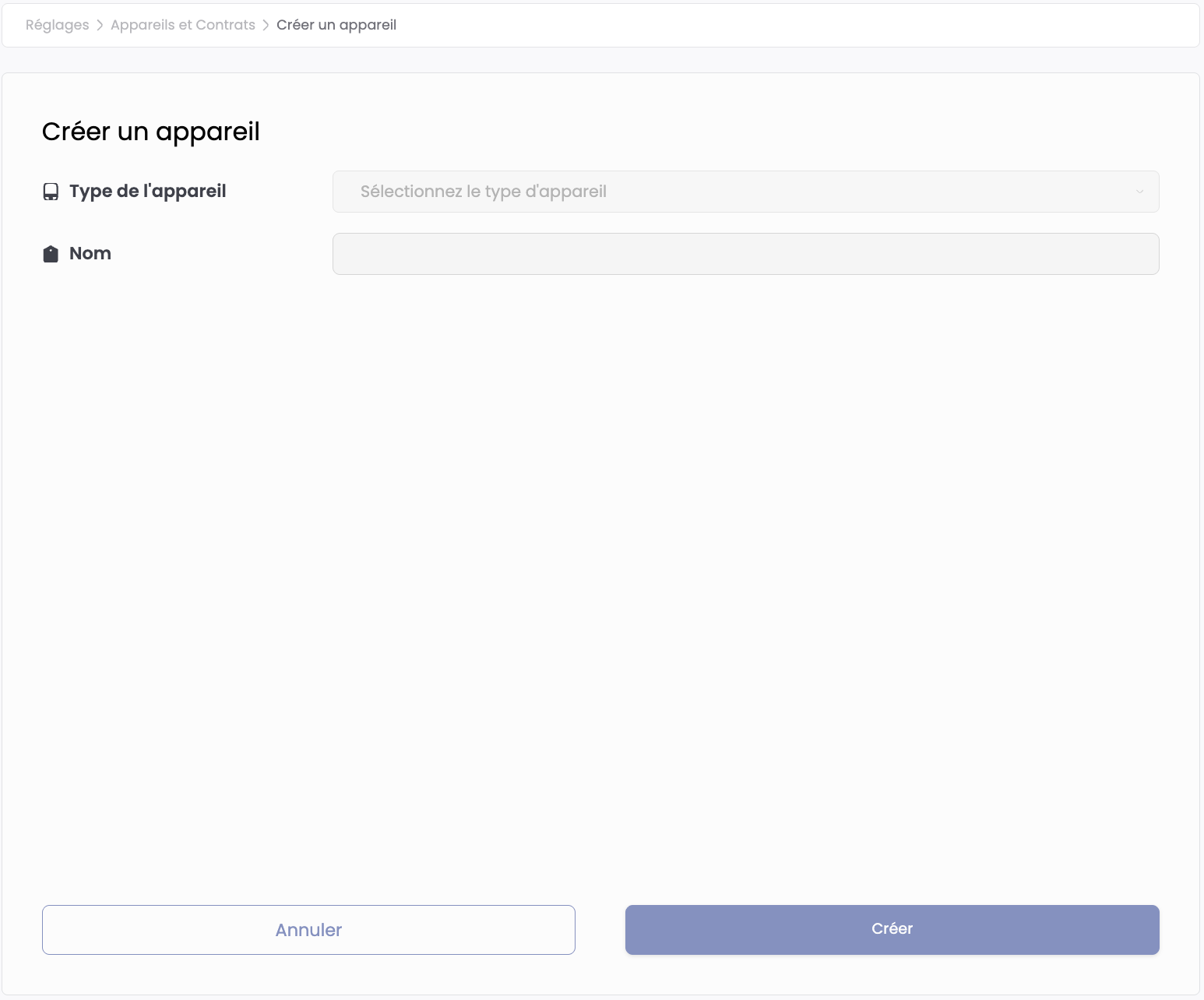
Task: Navigate to Appareils et Contrats breadcrumb
Action: [183, 25]
